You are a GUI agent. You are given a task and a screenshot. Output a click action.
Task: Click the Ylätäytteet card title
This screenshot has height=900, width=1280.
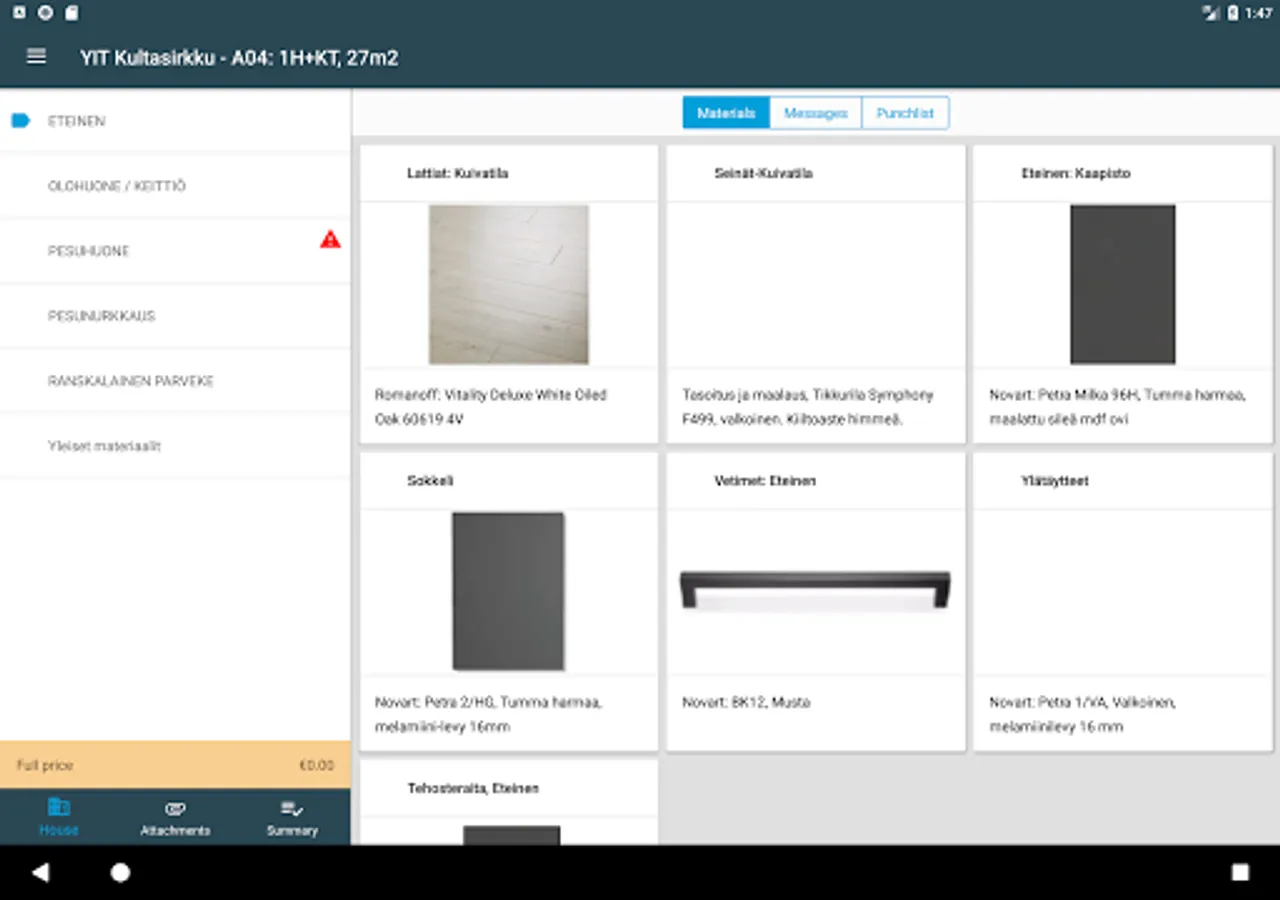pos(1055,481)
